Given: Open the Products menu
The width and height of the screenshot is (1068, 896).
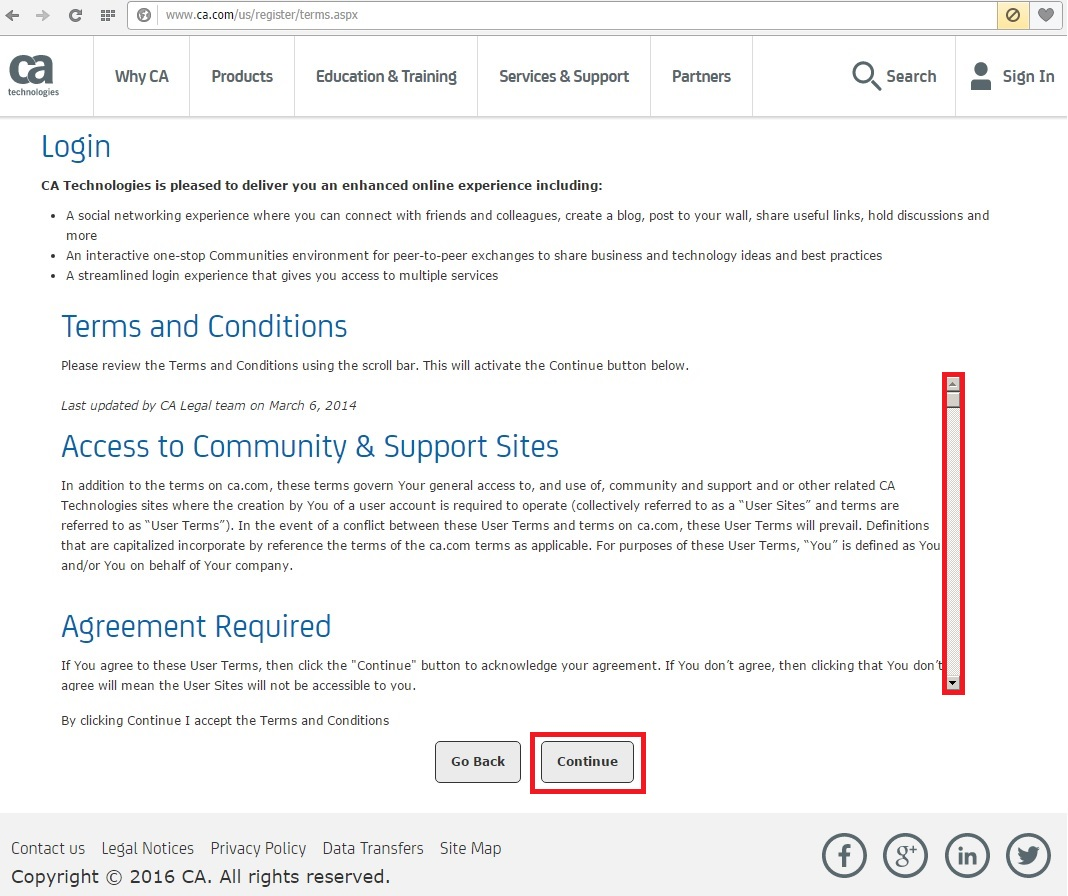Looking at the screenshot, I should [x=242, y=76].
